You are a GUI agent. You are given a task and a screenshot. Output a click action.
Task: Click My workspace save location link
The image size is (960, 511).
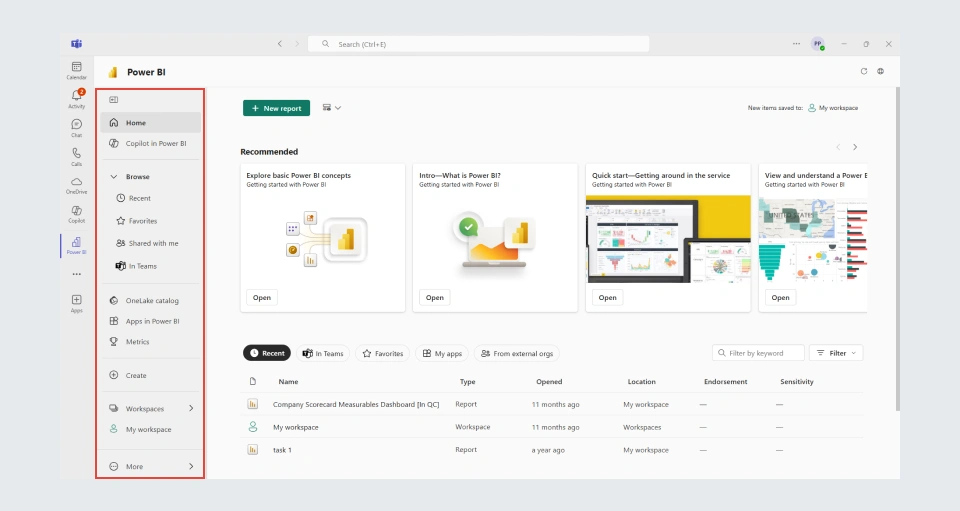pyautogui.click(x=833, y=108)
